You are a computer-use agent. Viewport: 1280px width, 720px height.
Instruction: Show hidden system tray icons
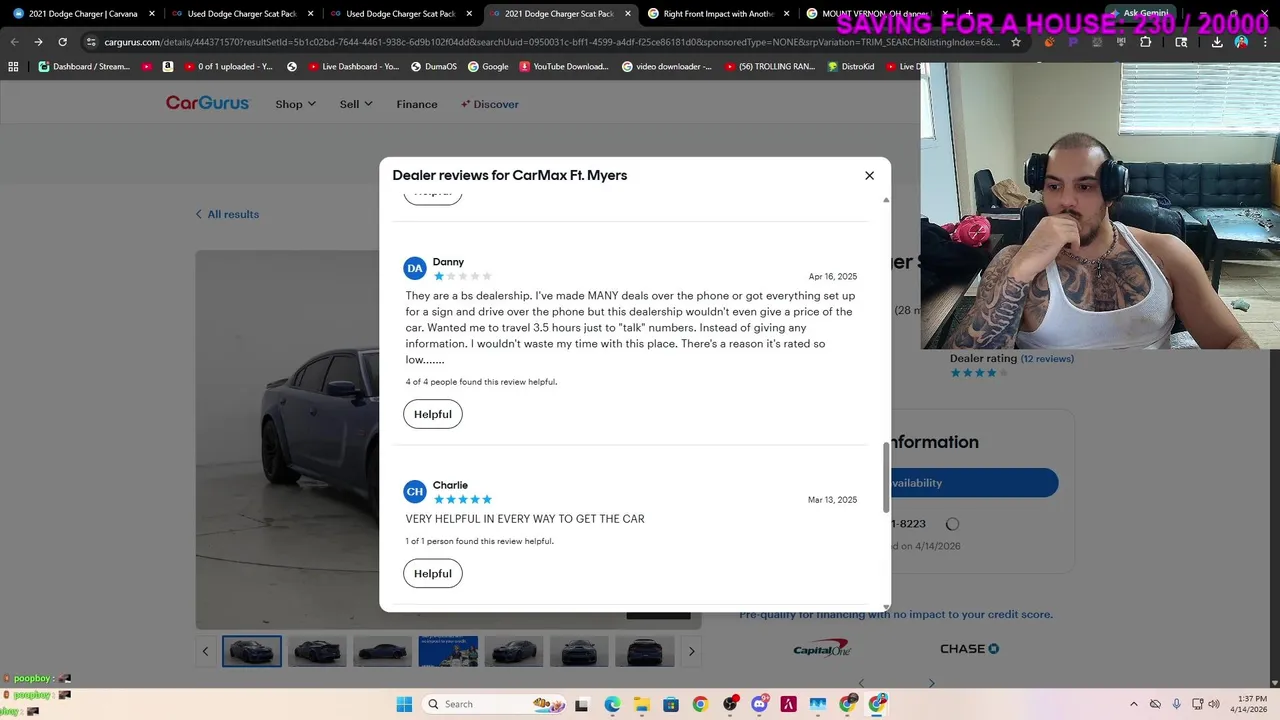(1133, 704)
